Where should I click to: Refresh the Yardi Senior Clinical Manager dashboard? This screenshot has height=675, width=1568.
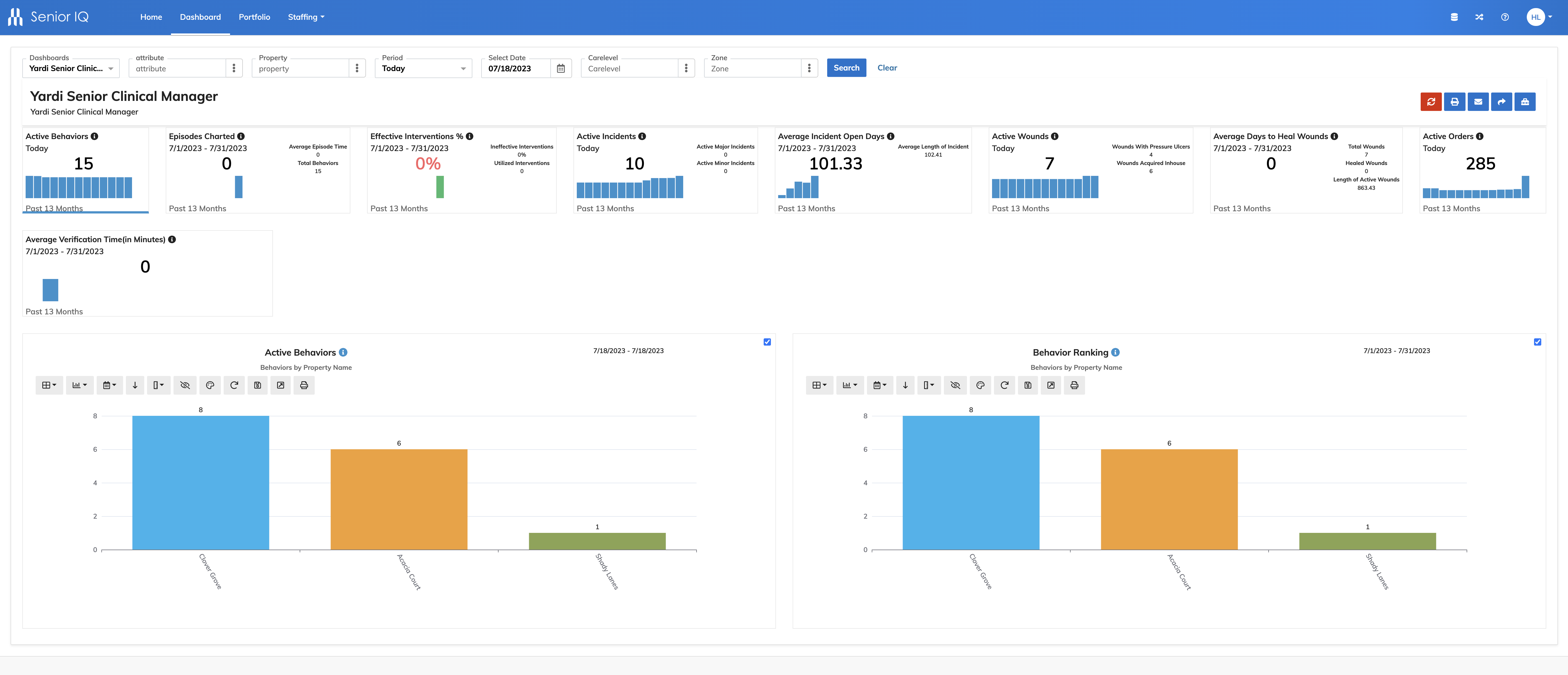coord(1432,102)
